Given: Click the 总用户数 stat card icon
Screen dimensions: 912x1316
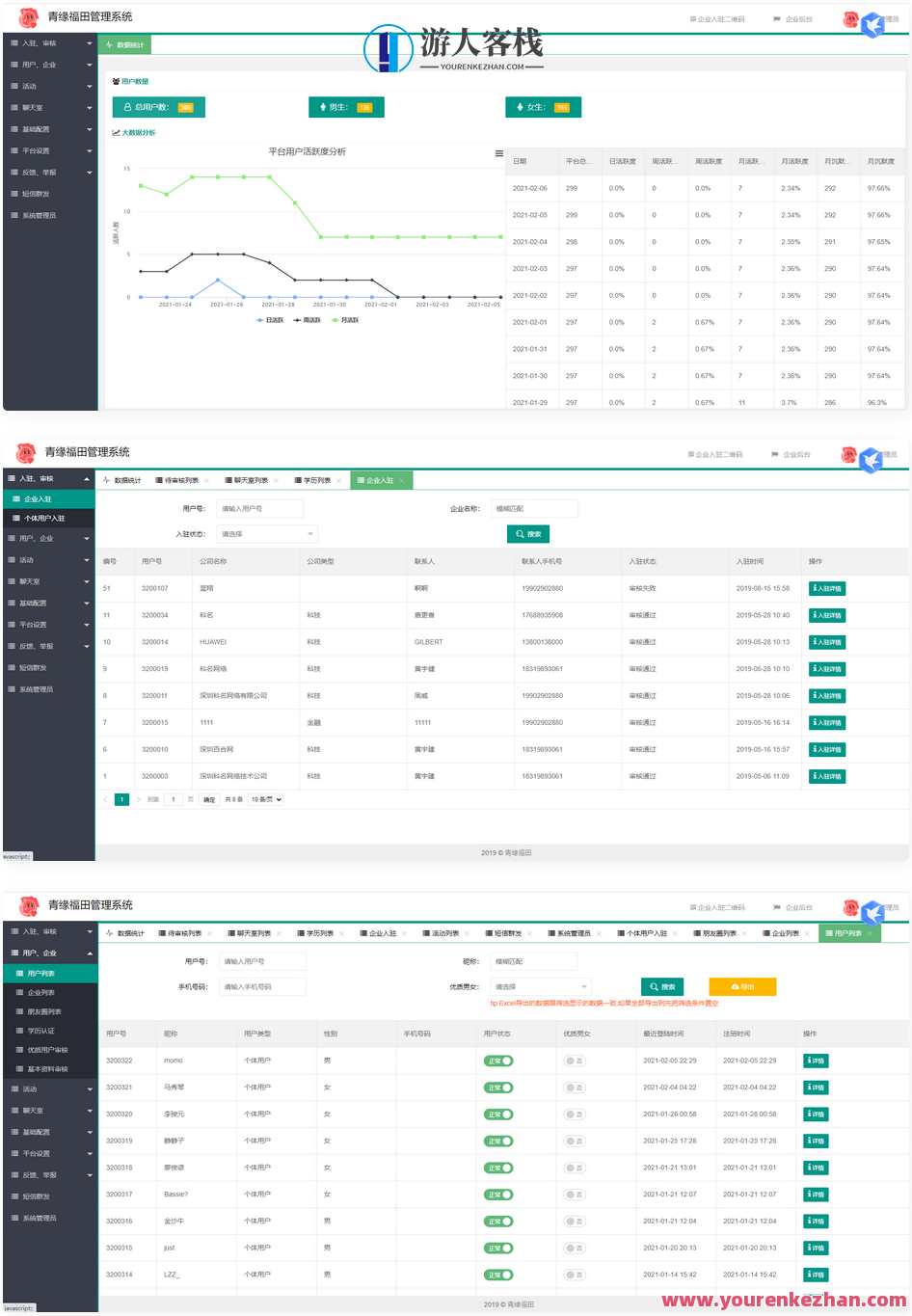Looking at the screenshot, I should click(127, 108).
